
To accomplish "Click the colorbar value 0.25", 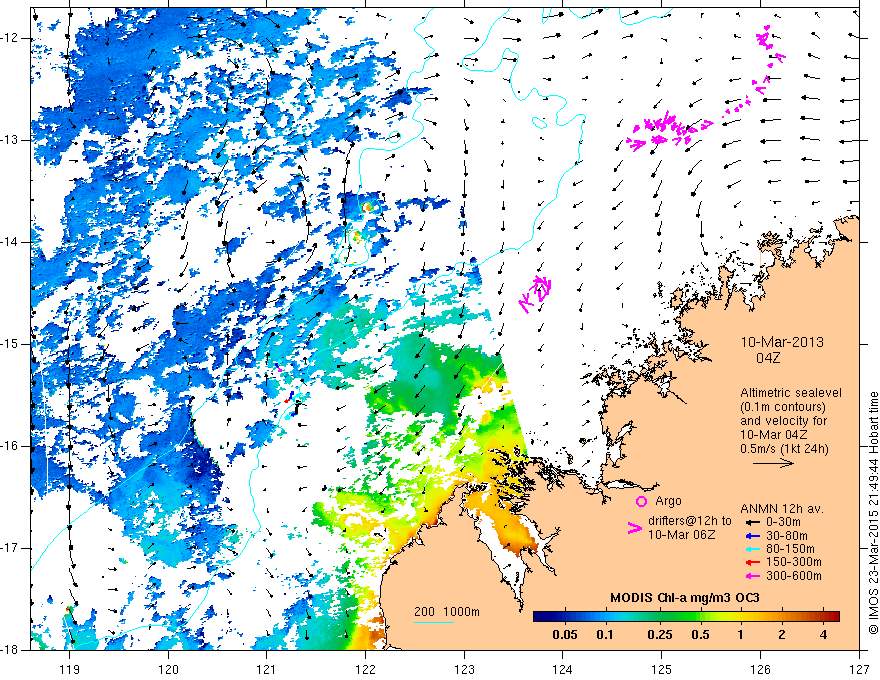I will [660, 635].
